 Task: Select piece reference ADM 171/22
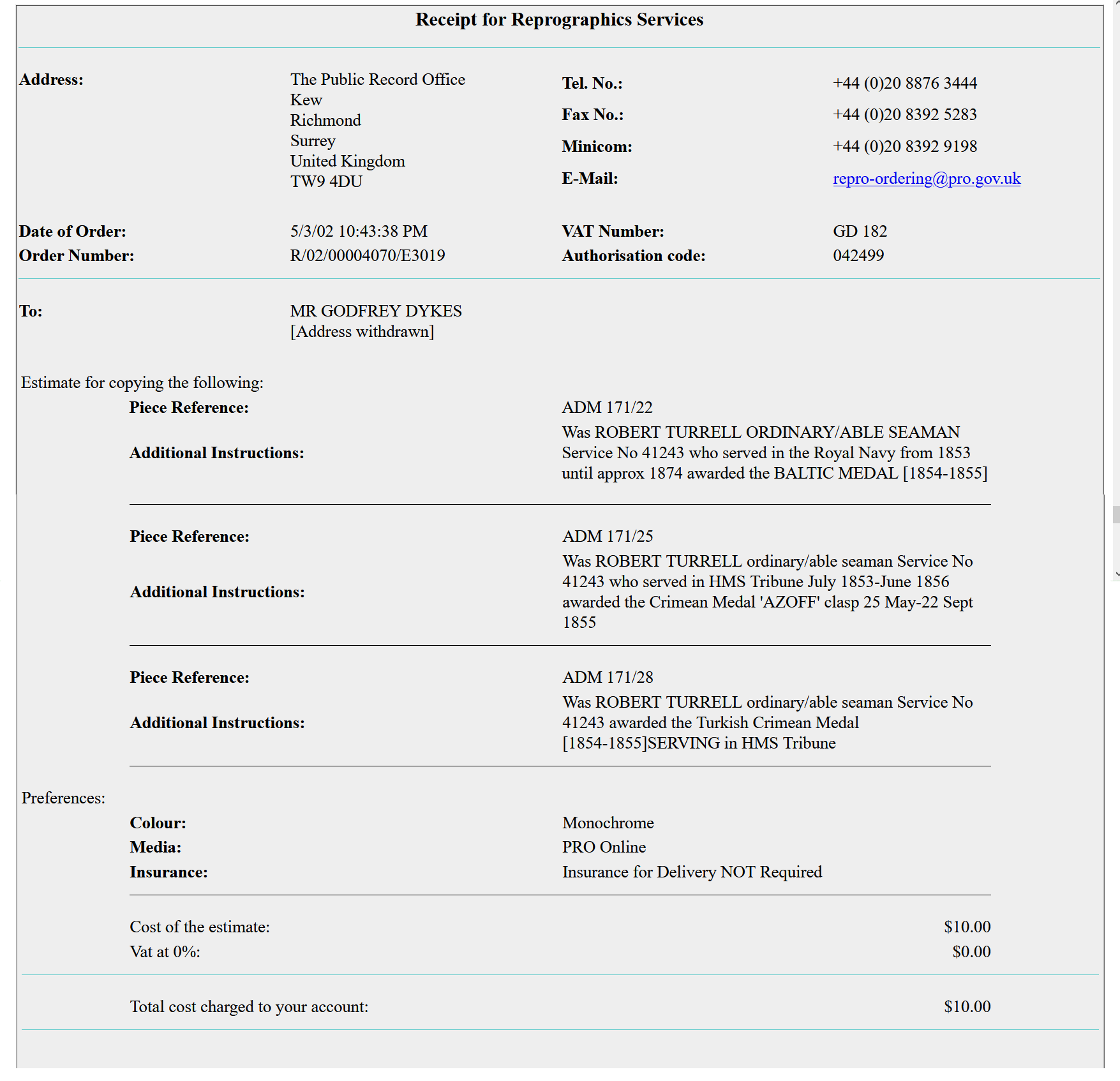[607, 408]
